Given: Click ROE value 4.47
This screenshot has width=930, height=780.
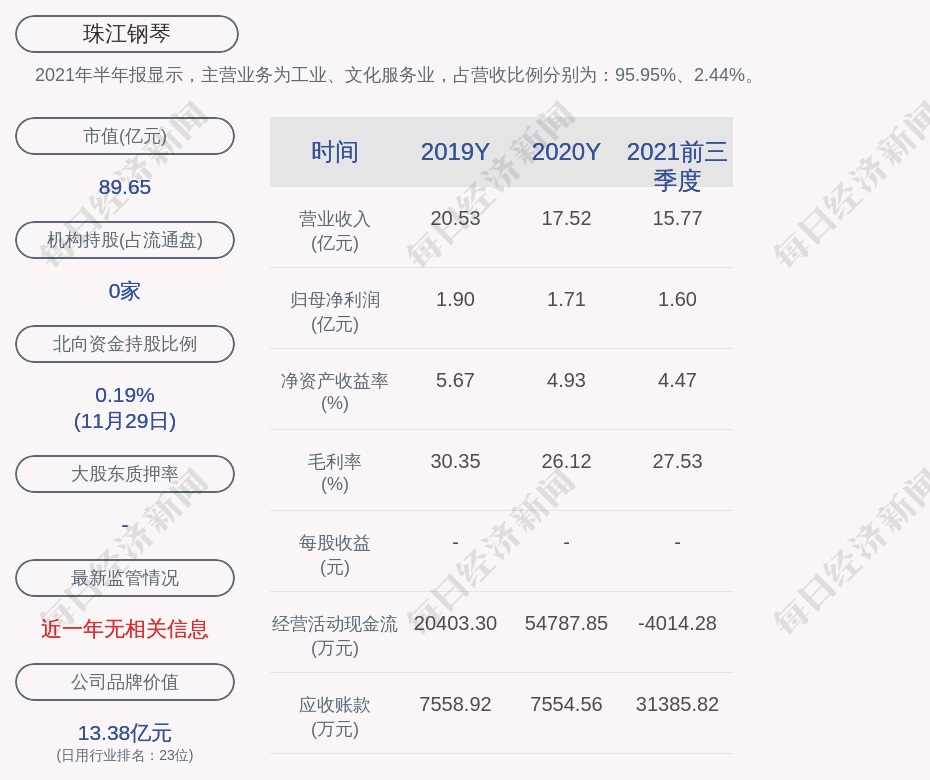Looking at the screenshot, I should tap(677, 380).
